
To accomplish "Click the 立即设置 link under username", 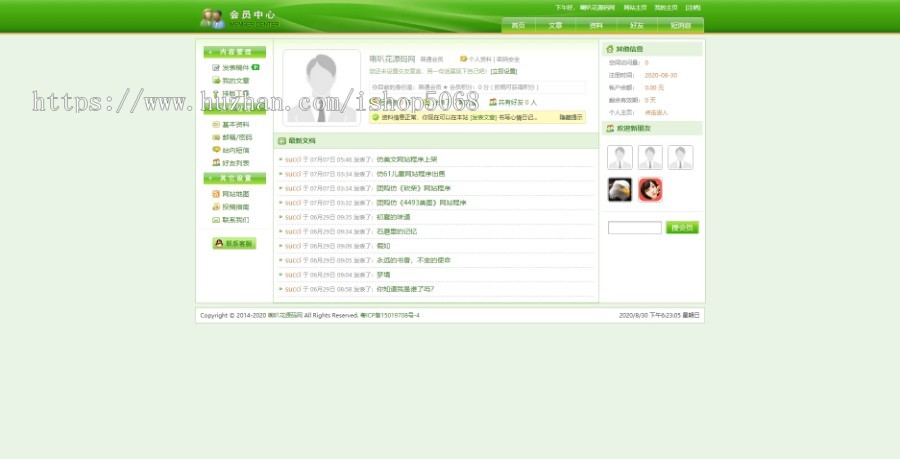I will [504, 71].
